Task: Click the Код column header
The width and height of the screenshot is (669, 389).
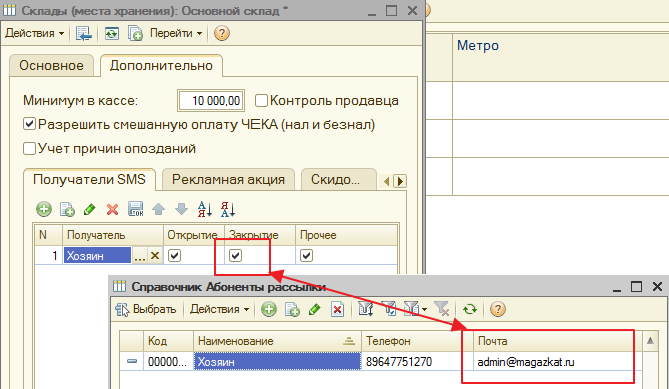Action: click(168, 341)
